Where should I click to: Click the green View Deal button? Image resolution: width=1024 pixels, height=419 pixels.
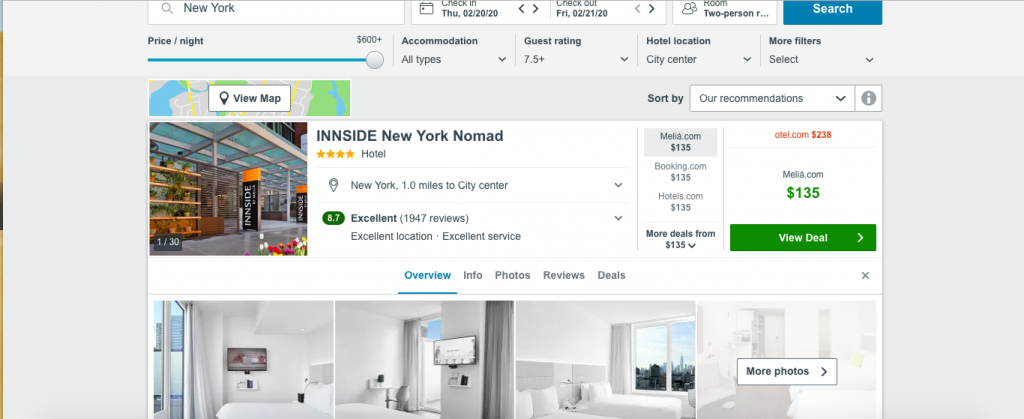click(803, 238)
